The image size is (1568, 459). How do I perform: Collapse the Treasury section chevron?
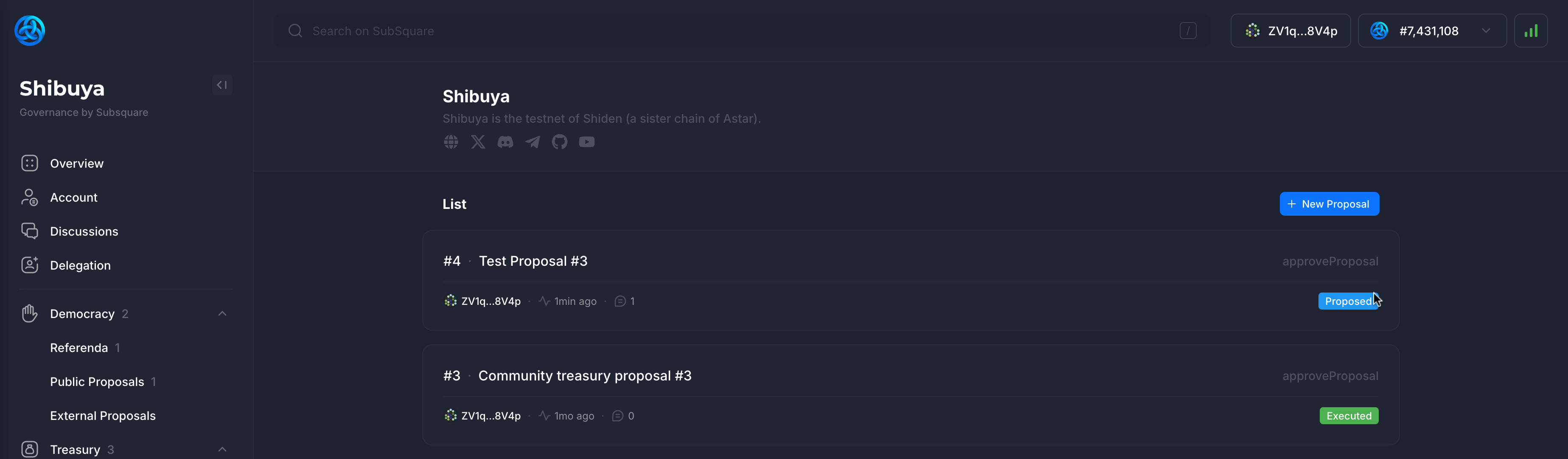click(x=222, y=449)
